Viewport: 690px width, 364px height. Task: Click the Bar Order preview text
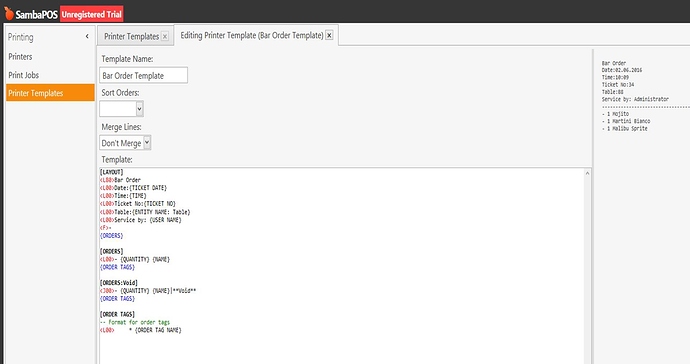[x=614, y=63]
